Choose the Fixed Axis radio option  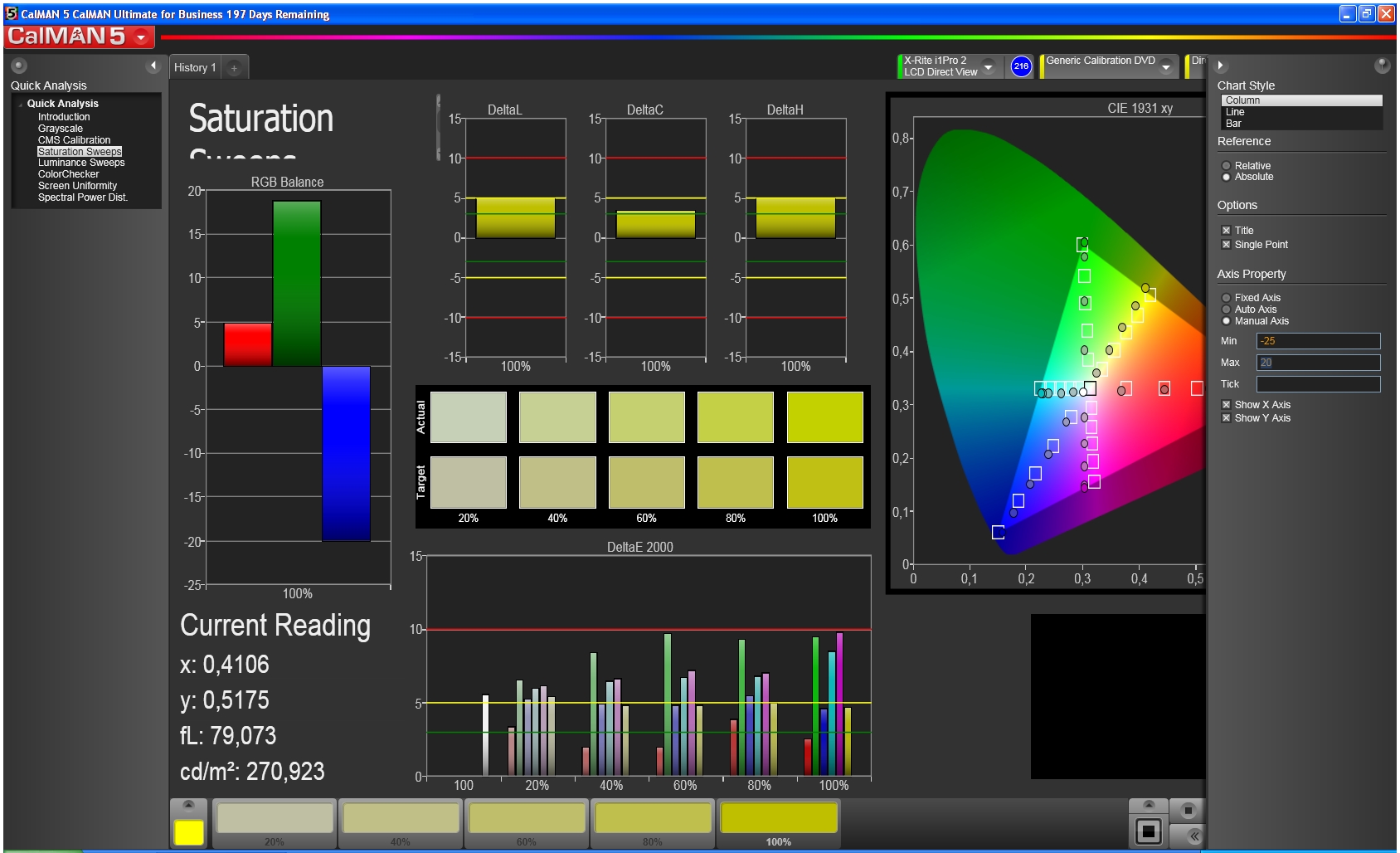(x=1226, y=298)
